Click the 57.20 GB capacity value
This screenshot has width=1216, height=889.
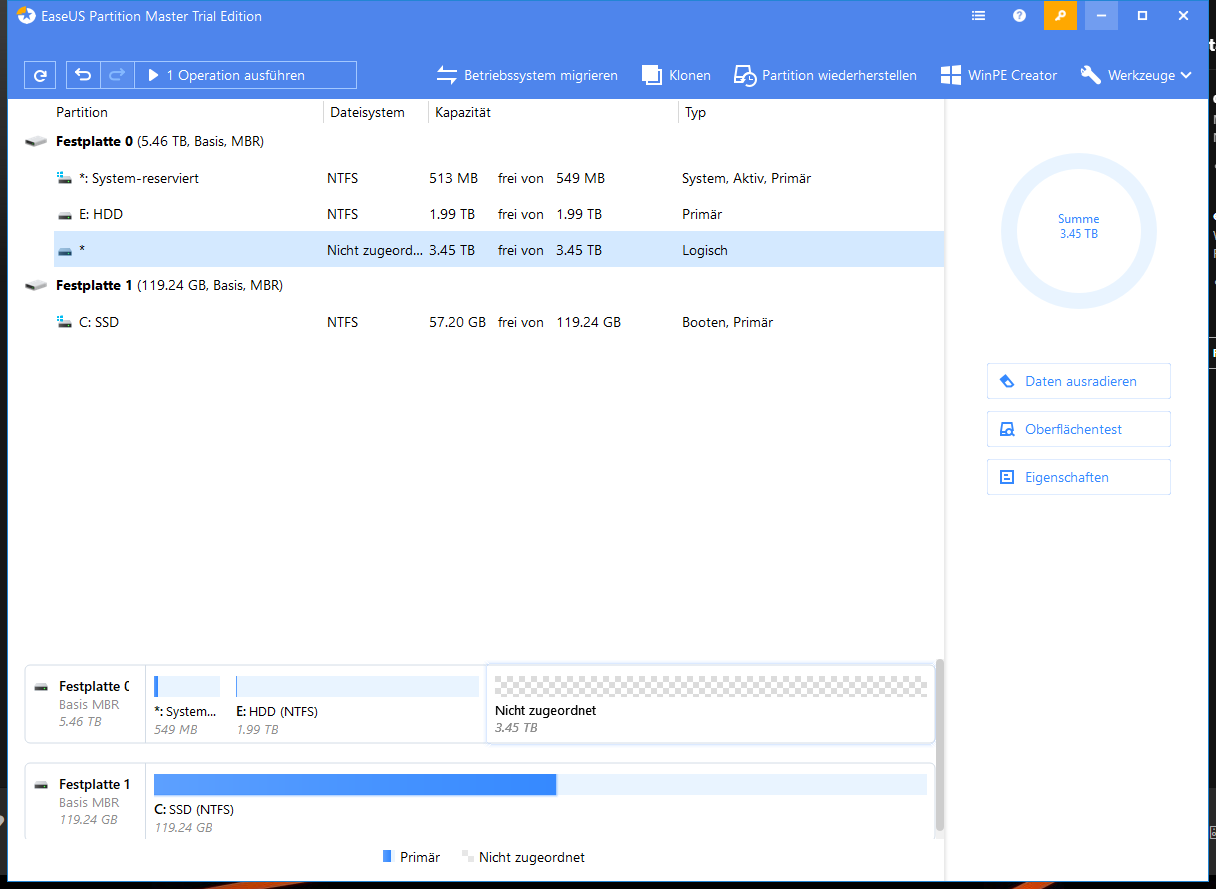pyautogui.click(x=457, y=322)
